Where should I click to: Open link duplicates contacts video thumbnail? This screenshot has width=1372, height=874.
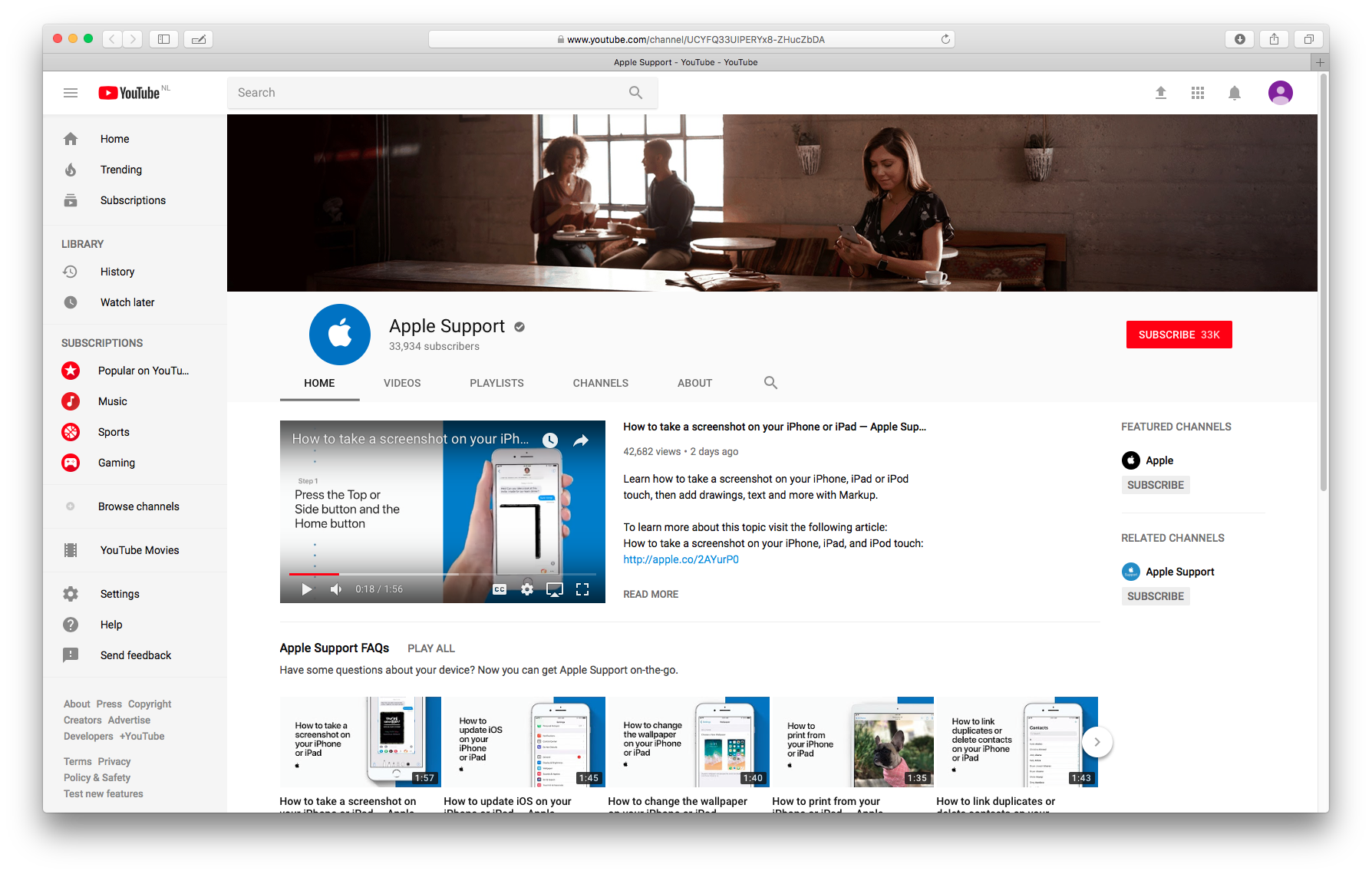click(1017, 742)
